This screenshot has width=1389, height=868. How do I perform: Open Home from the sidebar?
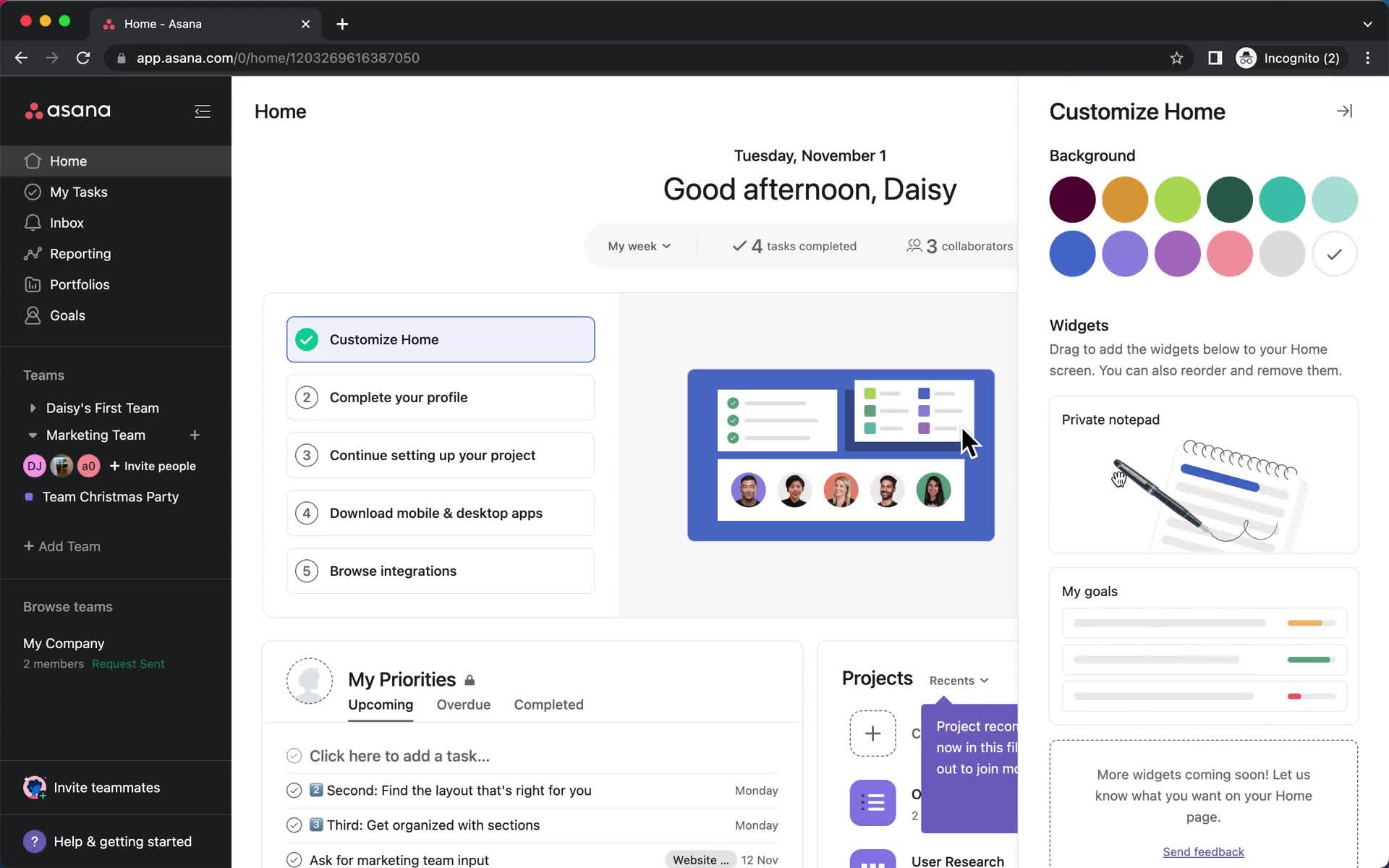click(x=116, y=161)
